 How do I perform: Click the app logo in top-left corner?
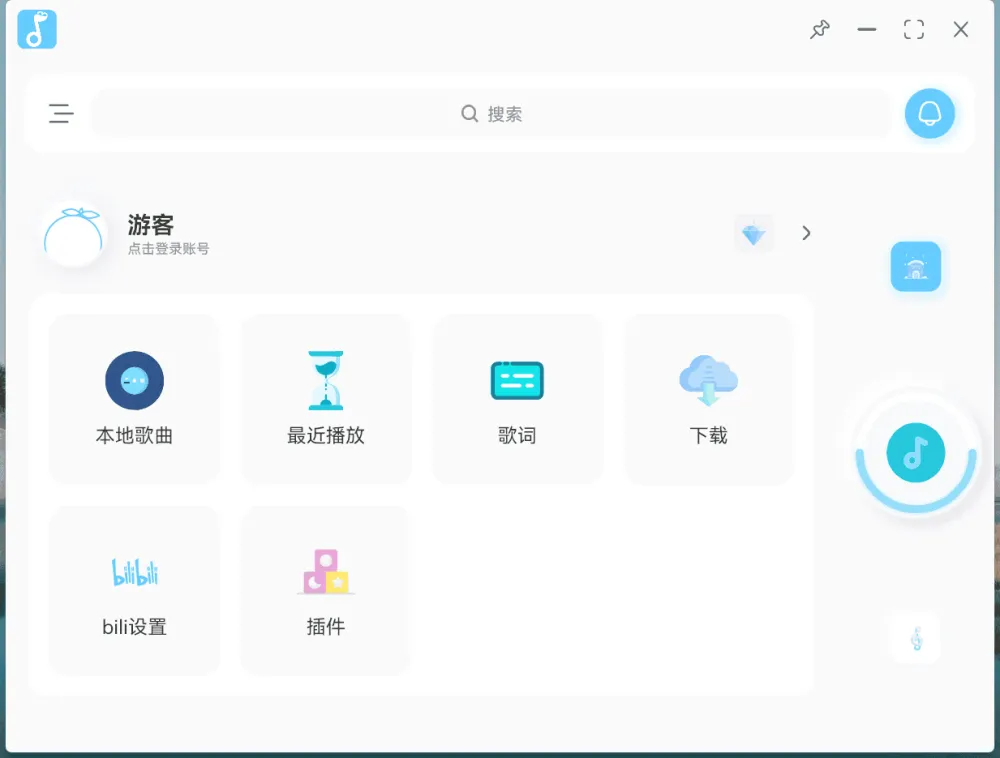pos(36,29)
